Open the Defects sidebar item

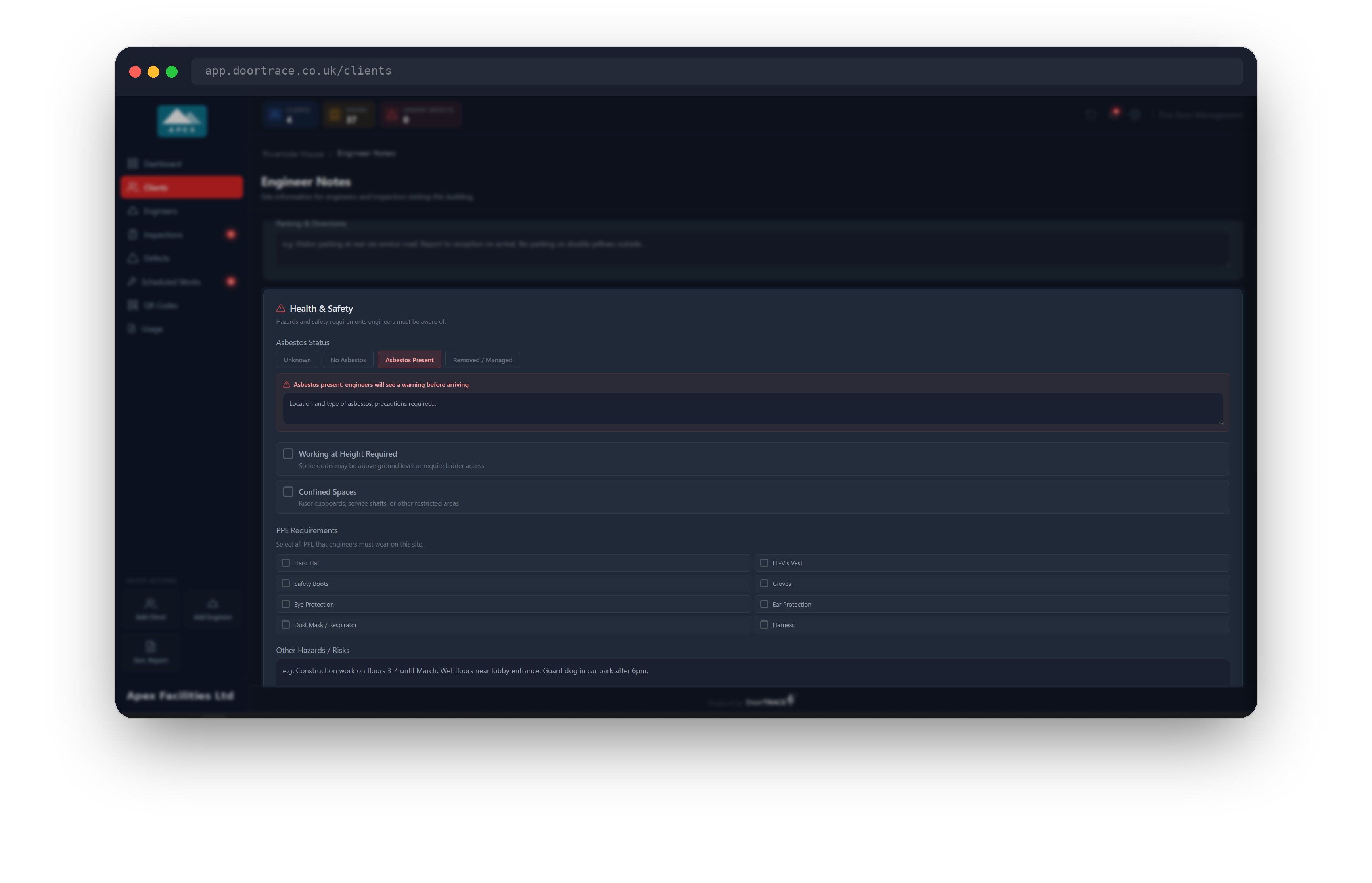coord(182,258)
